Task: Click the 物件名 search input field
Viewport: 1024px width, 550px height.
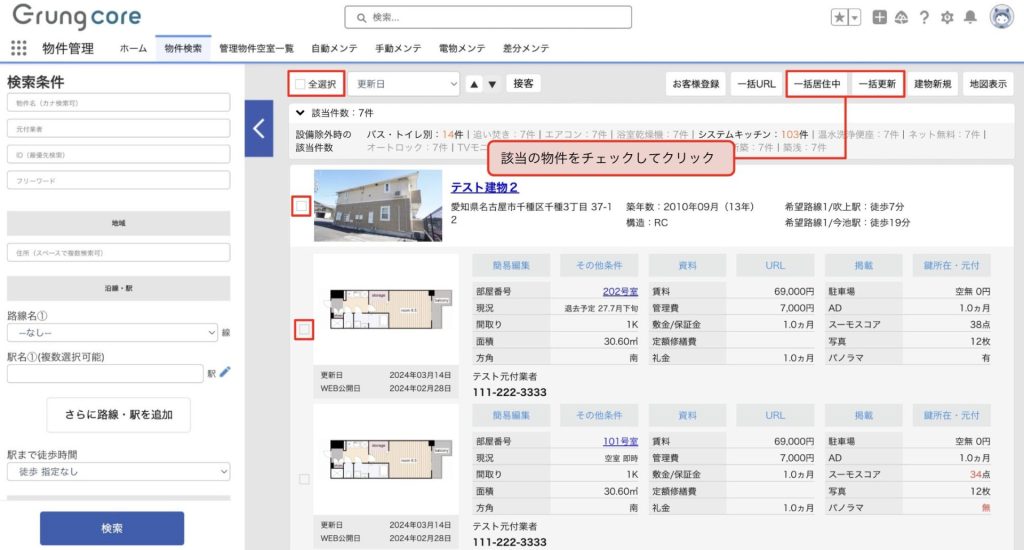Action: pyautogui.click(x=118, y=103)
